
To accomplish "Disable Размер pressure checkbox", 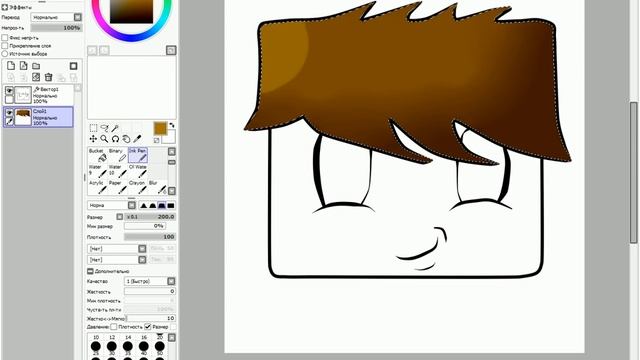I will coord(148,327).
